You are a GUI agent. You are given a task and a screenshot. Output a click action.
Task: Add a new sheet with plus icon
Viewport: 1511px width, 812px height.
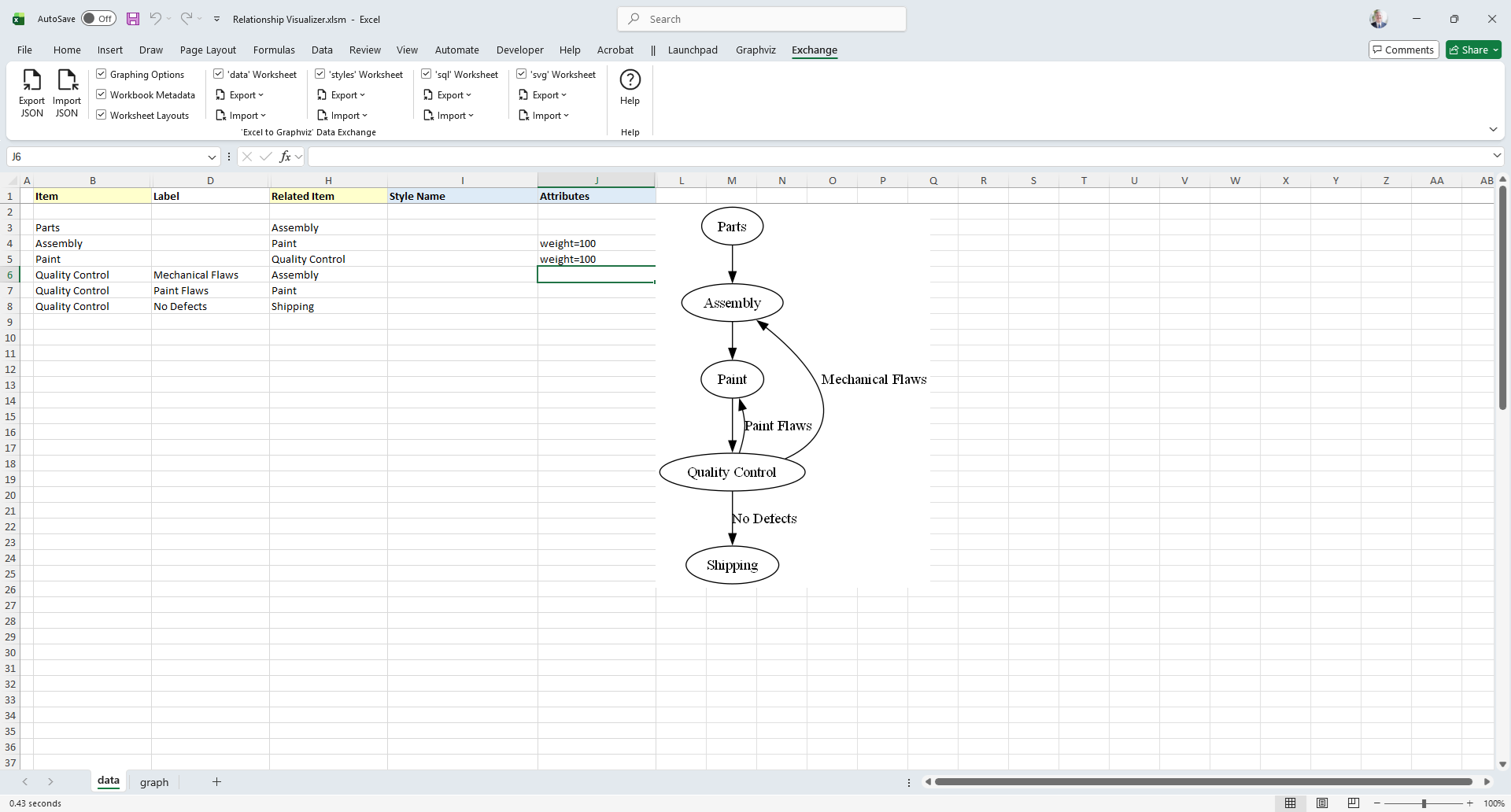click(x=216, y=781)
